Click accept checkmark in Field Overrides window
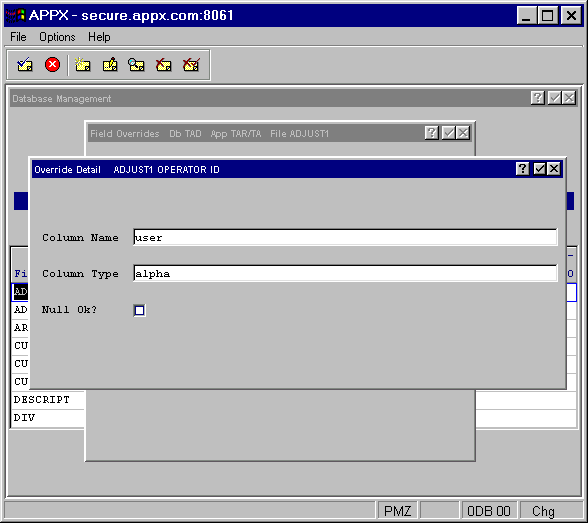 448,133
